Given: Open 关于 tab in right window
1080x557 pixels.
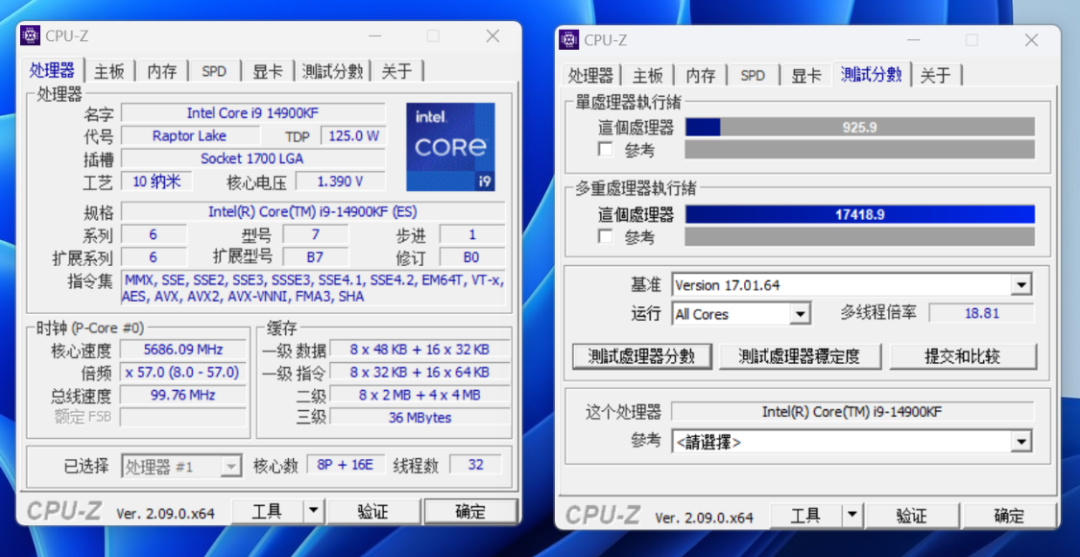Looking at the screenshot, I should (x=935, y=75).
